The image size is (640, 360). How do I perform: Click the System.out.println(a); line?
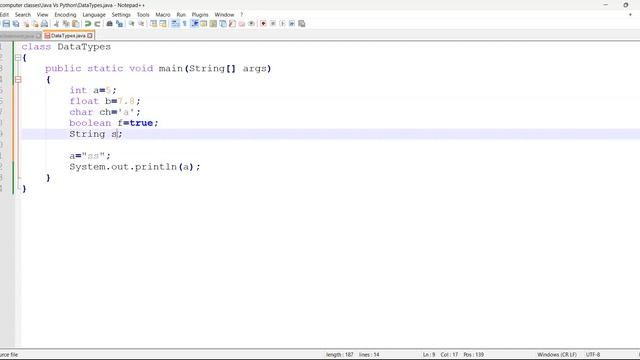[x=135, y=167]
